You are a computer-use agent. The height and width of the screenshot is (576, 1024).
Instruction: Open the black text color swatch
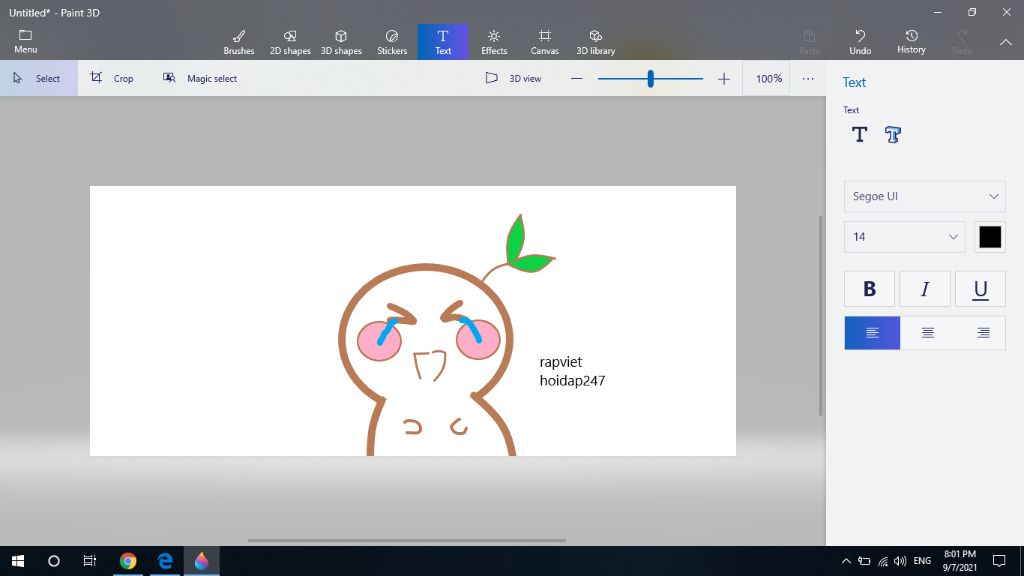990,237
